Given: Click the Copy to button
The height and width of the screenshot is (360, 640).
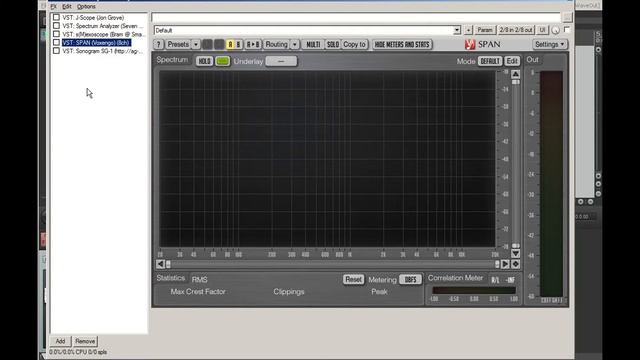Looking at the screenshot, I should [354, 44].
